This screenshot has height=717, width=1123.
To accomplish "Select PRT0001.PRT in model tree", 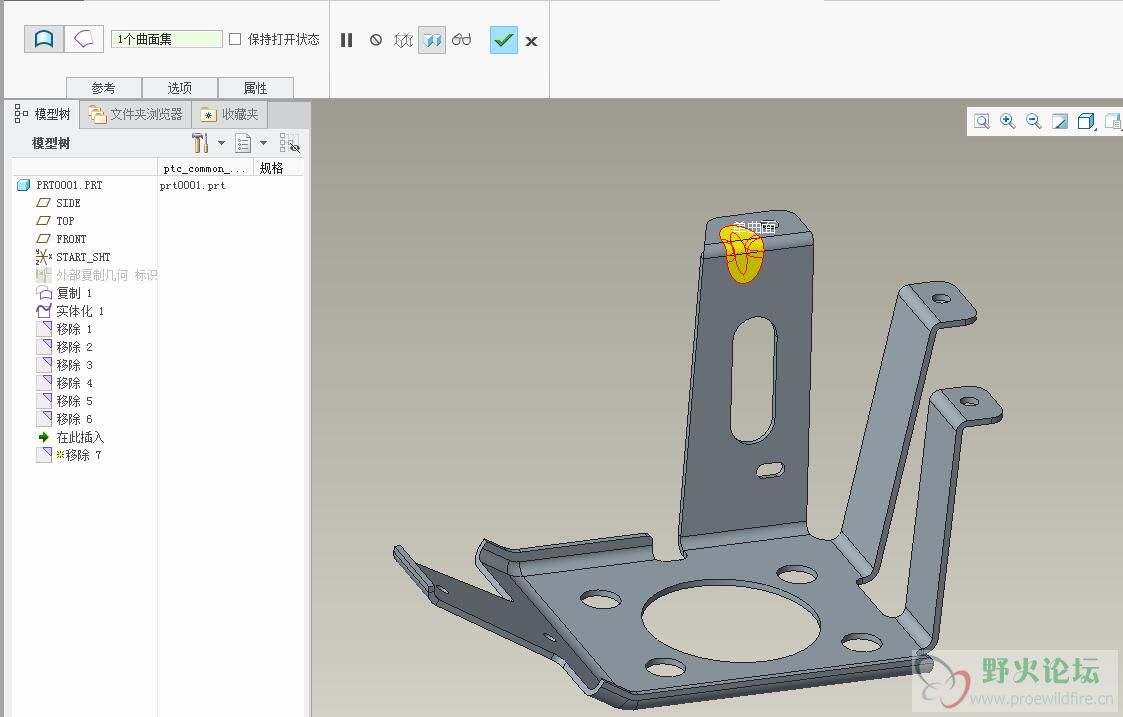I will (69, 185).
